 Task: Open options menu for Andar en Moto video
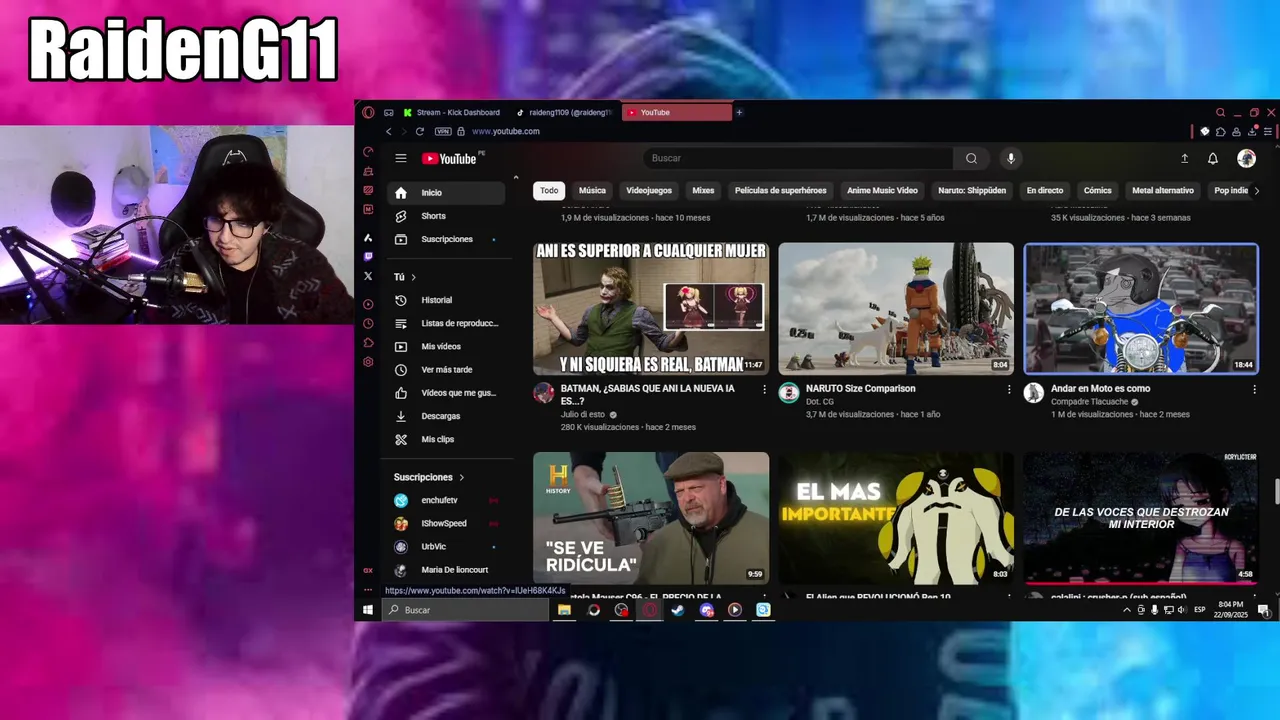[1254, 389]
